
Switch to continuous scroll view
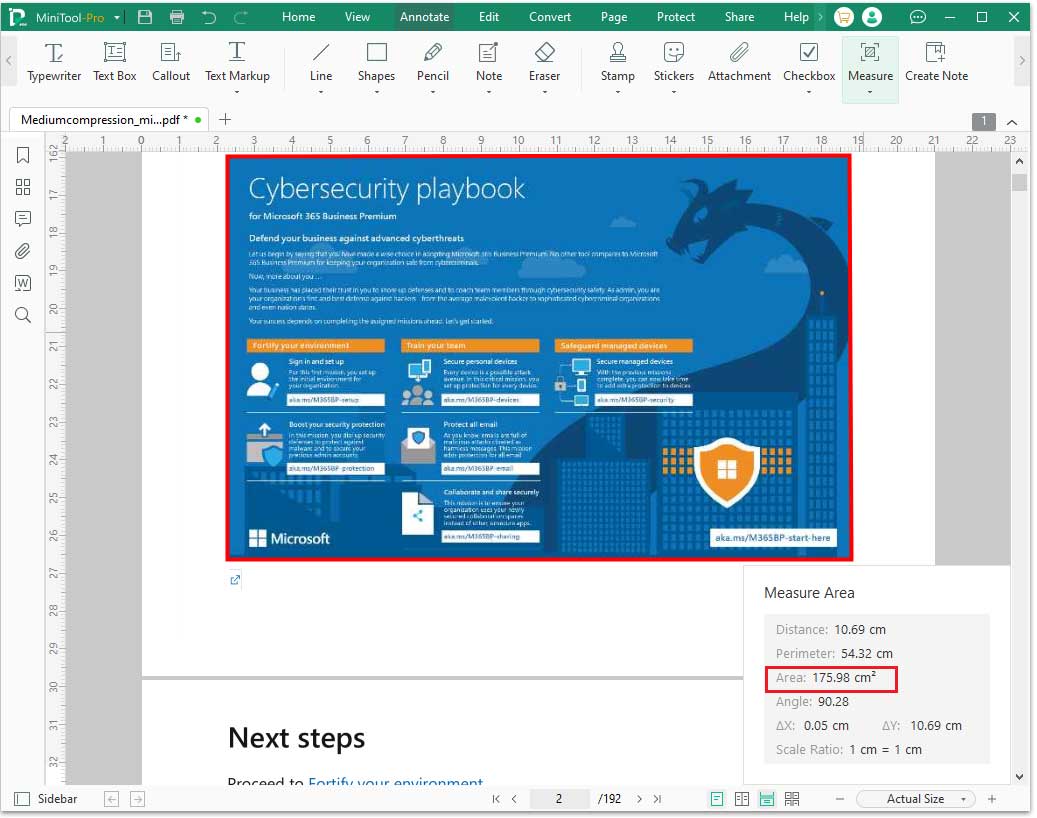[766, 798]
